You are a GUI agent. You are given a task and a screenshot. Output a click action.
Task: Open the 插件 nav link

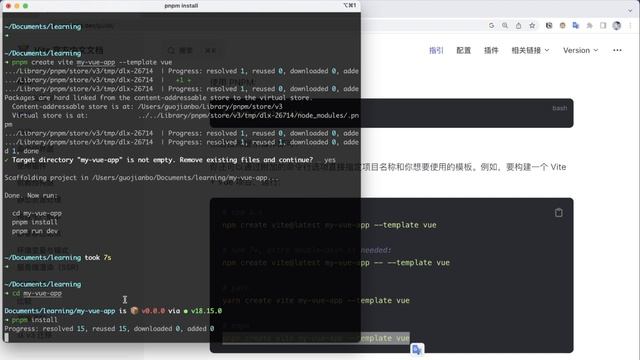point(491,50)
